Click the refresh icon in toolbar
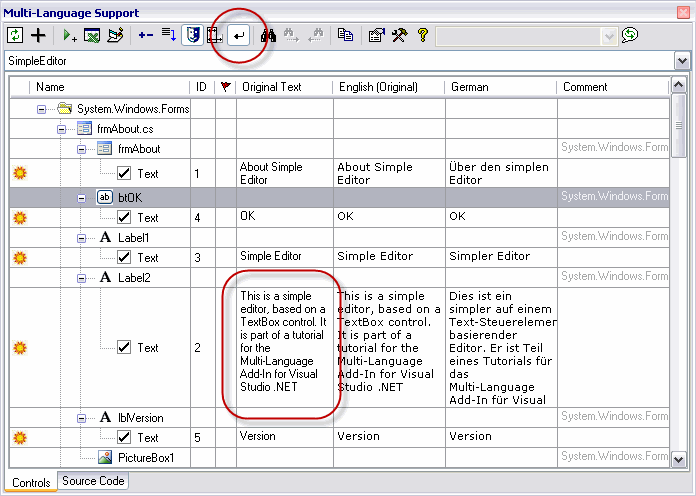The width and height of the screenshot is (696, 496). pyautogui.click(x=15, y=35)
